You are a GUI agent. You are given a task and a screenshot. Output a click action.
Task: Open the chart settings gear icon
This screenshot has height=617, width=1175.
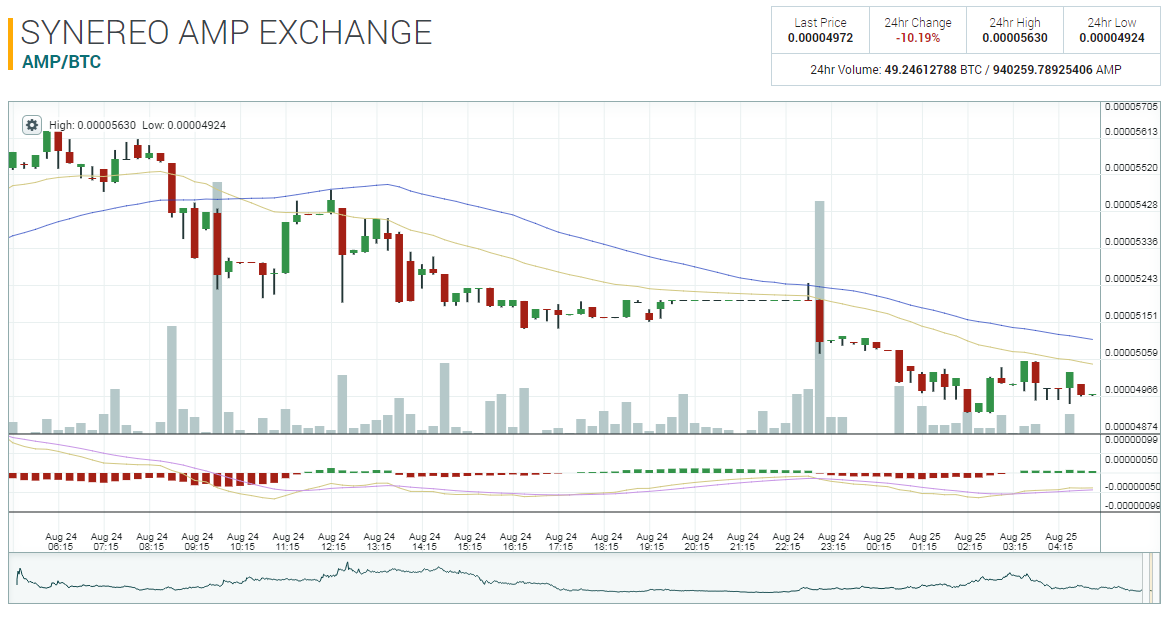tap(31, 125)
